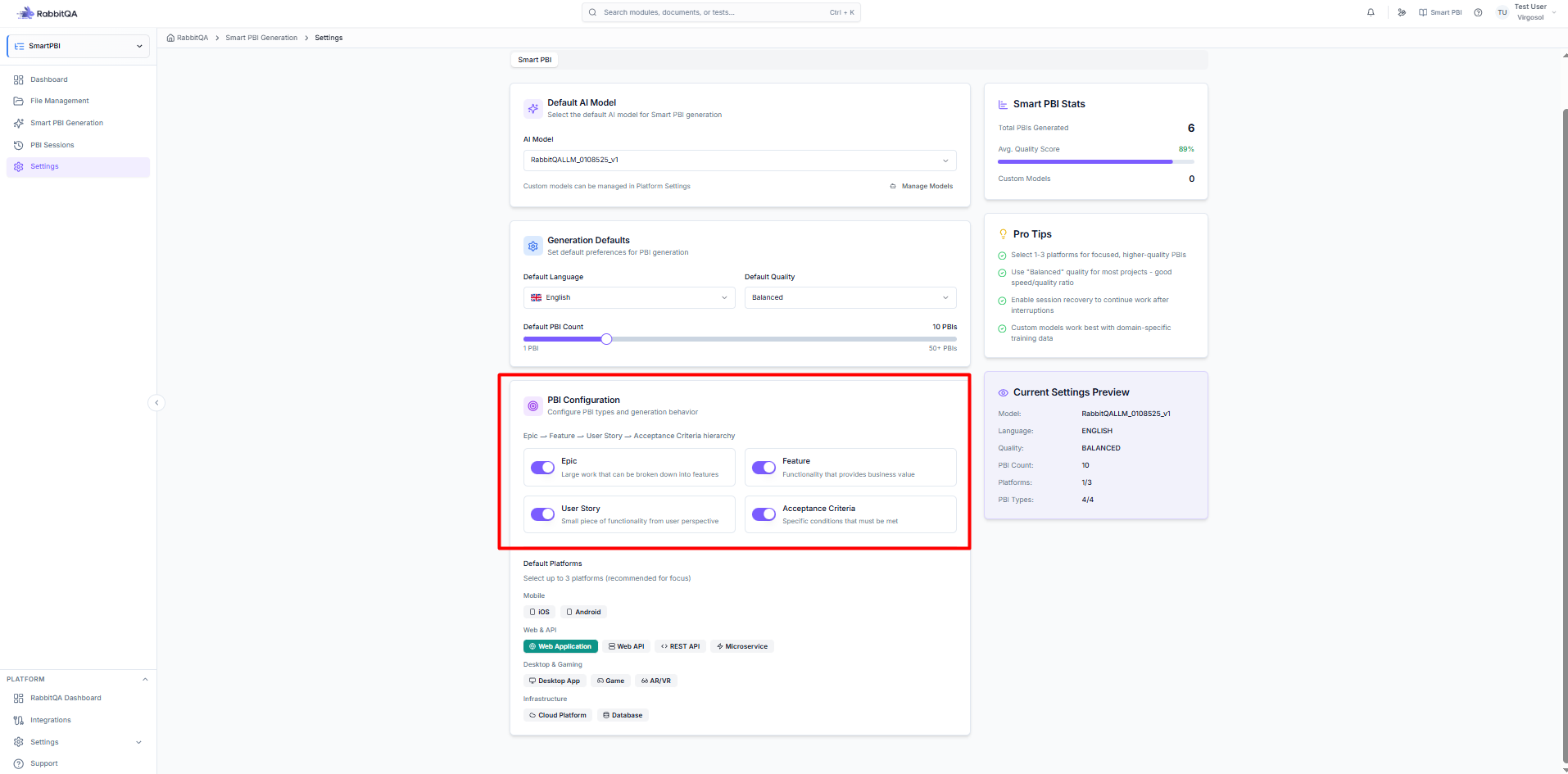Open File Management in sidebar
The height and width of the screenshot is (774, 1568).
point(78,101)
